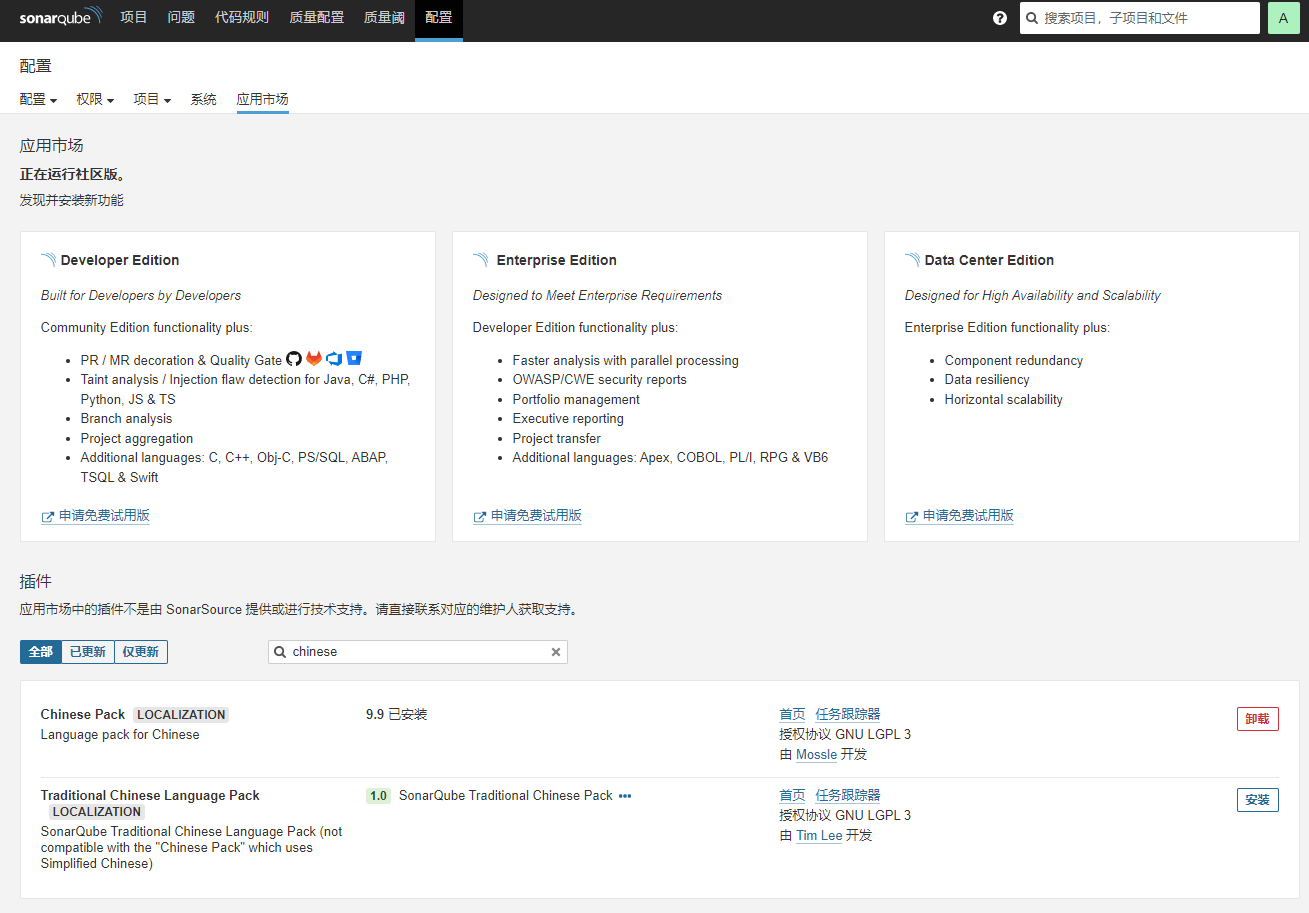Viewport: 1309px width, 913px height.
Task: Open 任务跟踪器 link for Traditional Chinese Pack
Action: [848, 795]
